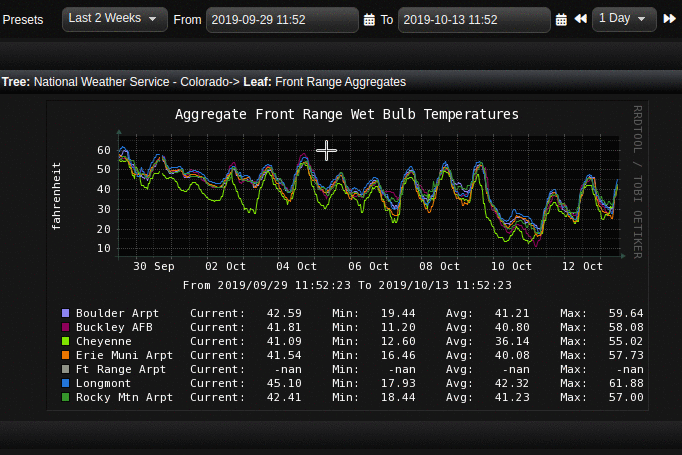The height and width of the screenshot is (455, 682).
Task: Click Cheyenne avg value 36.14
Action: pos(512,341)
